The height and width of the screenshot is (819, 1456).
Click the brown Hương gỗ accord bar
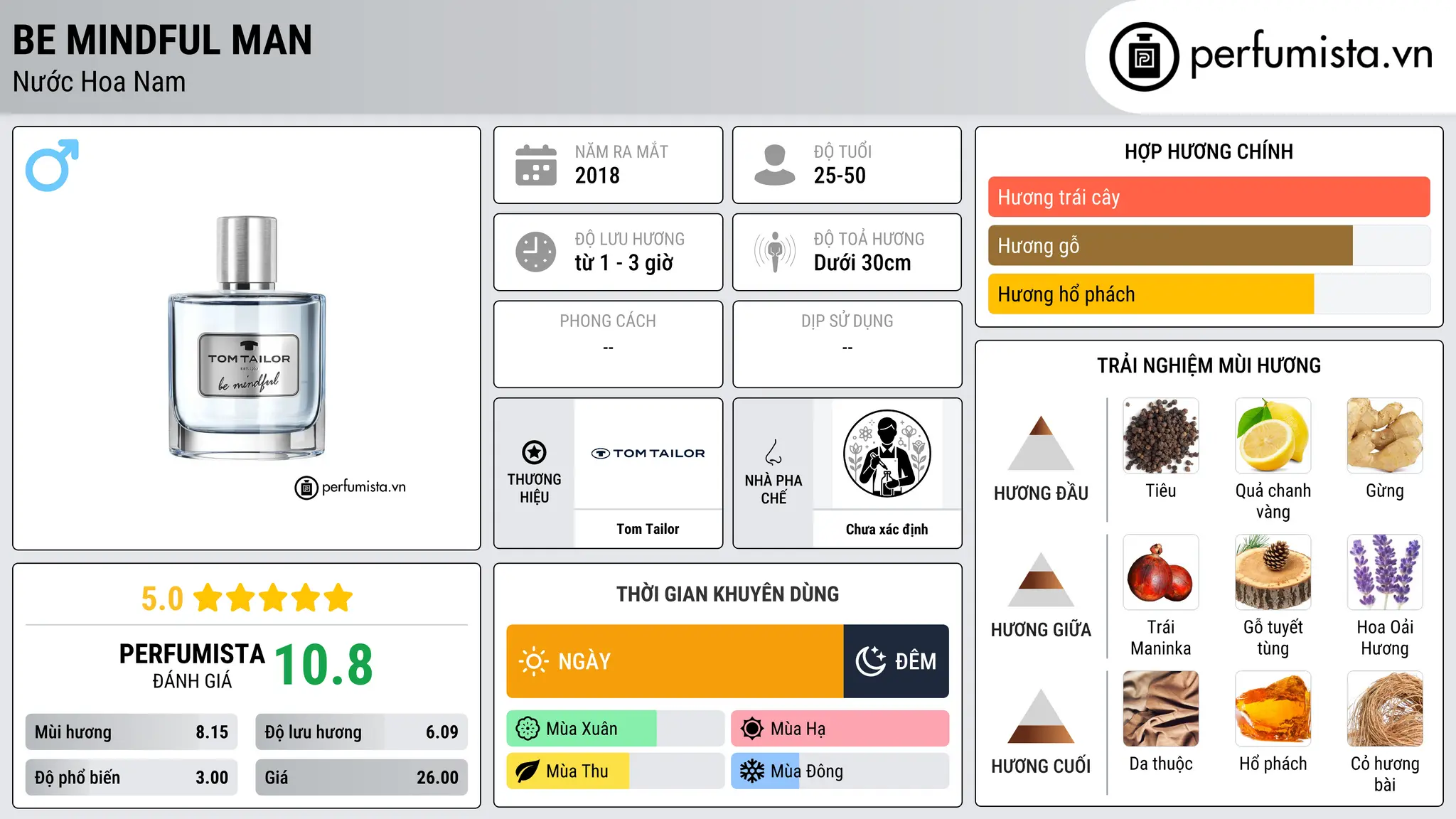[x=1170, y=245]
